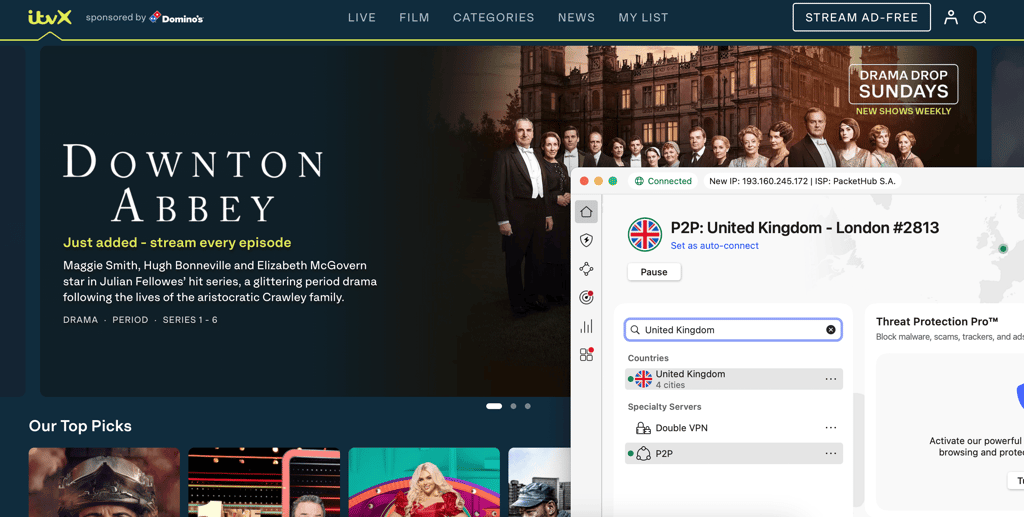This screenshot has height=517, width=1024.
Task: Open the first Our Top Picks thumbnail
Action: 104,482
